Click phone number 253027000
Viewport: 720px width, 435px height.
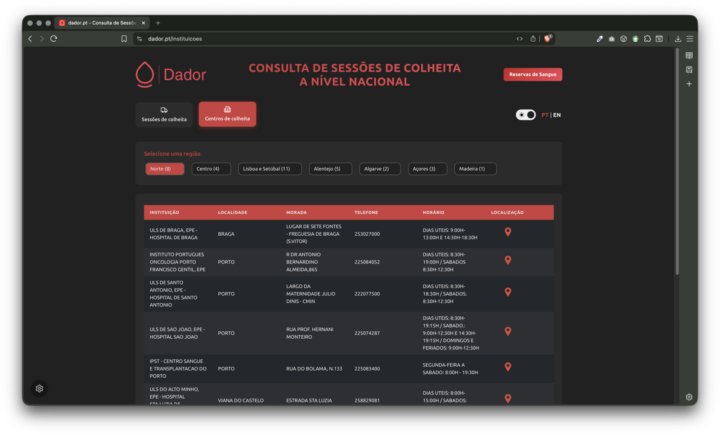[x=367, y=234]
